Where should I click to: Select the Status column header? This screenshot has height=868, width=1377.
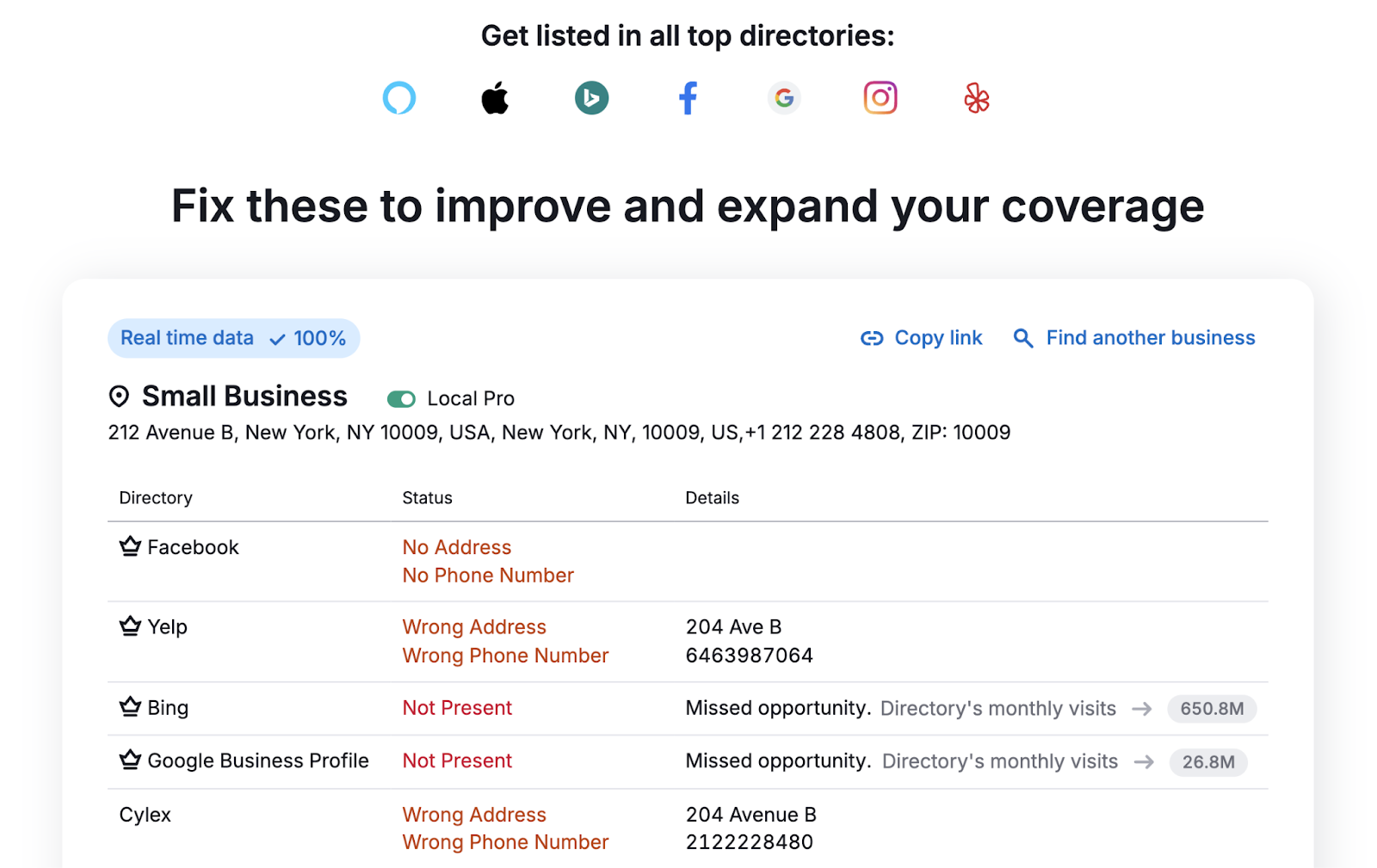pyautogui.click(x=427, y=497)
